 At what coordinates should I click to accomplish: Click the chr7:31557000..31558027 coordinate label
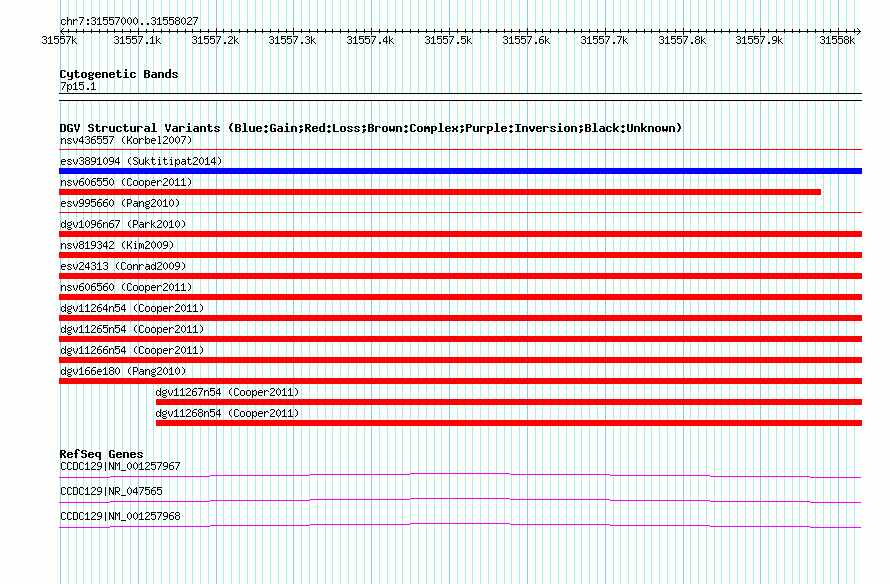(x=129, y=21)
